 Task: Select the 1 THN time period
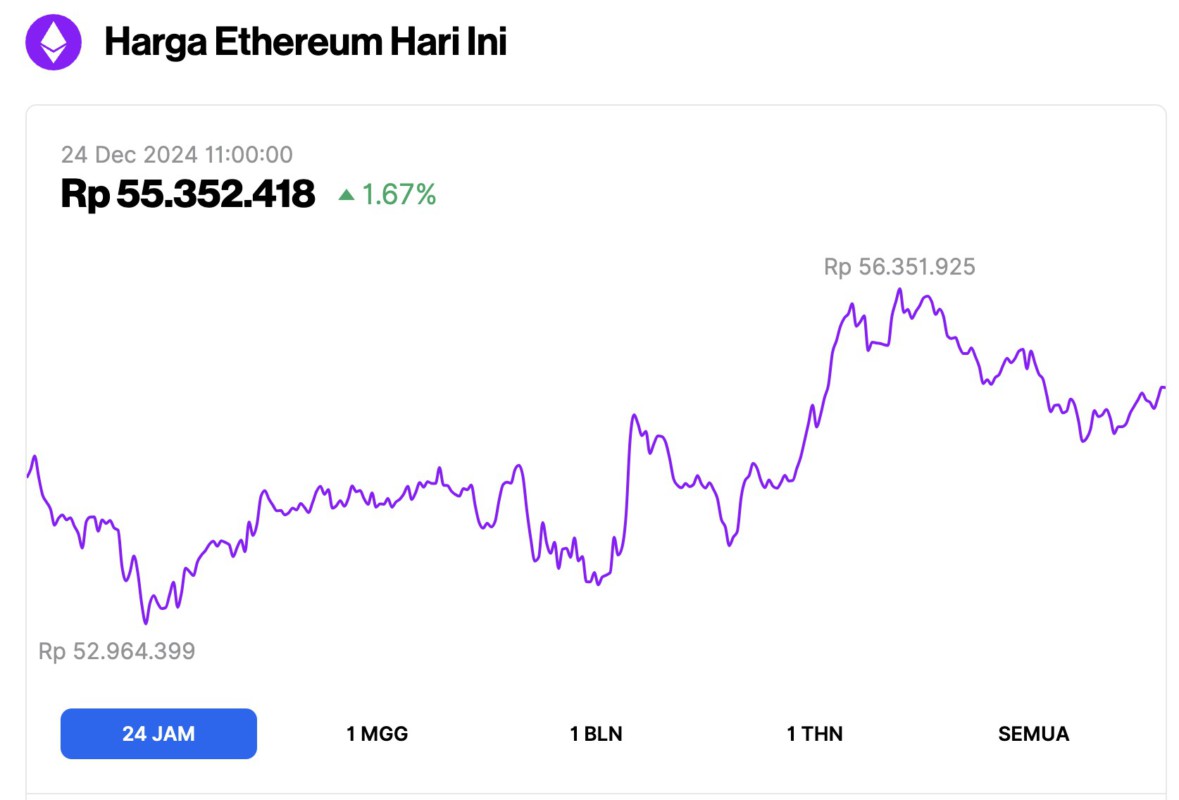[815, 733]
